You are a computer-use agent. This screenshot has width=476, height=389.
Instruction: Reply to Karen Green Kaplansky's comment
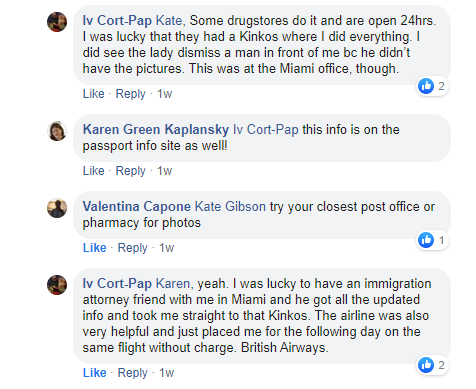pos(130,171)
